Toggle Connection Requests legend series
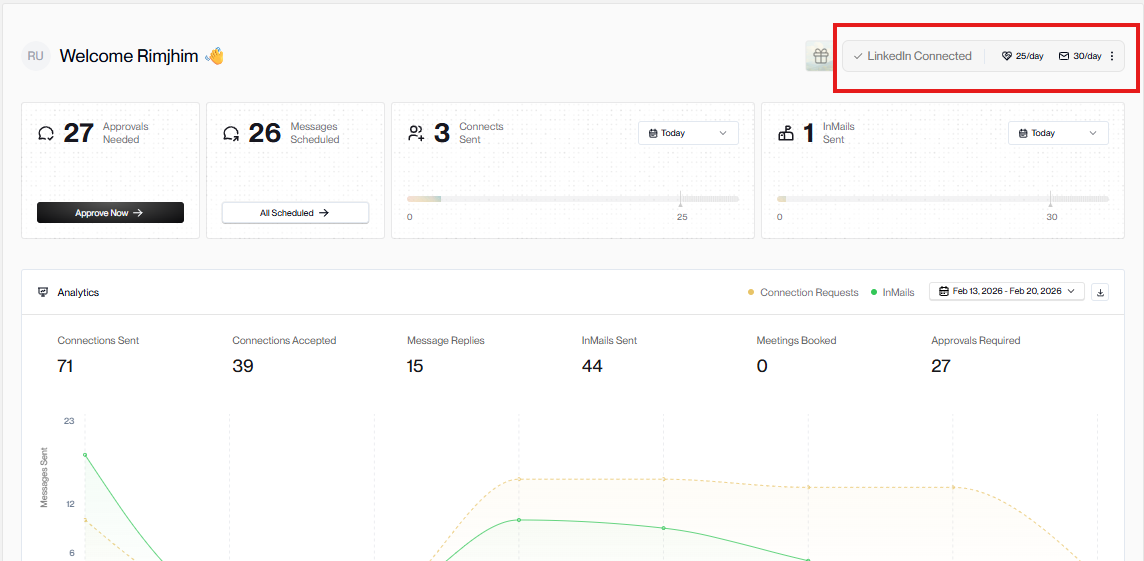Screen dimensions: 1144x561 pyautogui.click(x=803, y=293)
